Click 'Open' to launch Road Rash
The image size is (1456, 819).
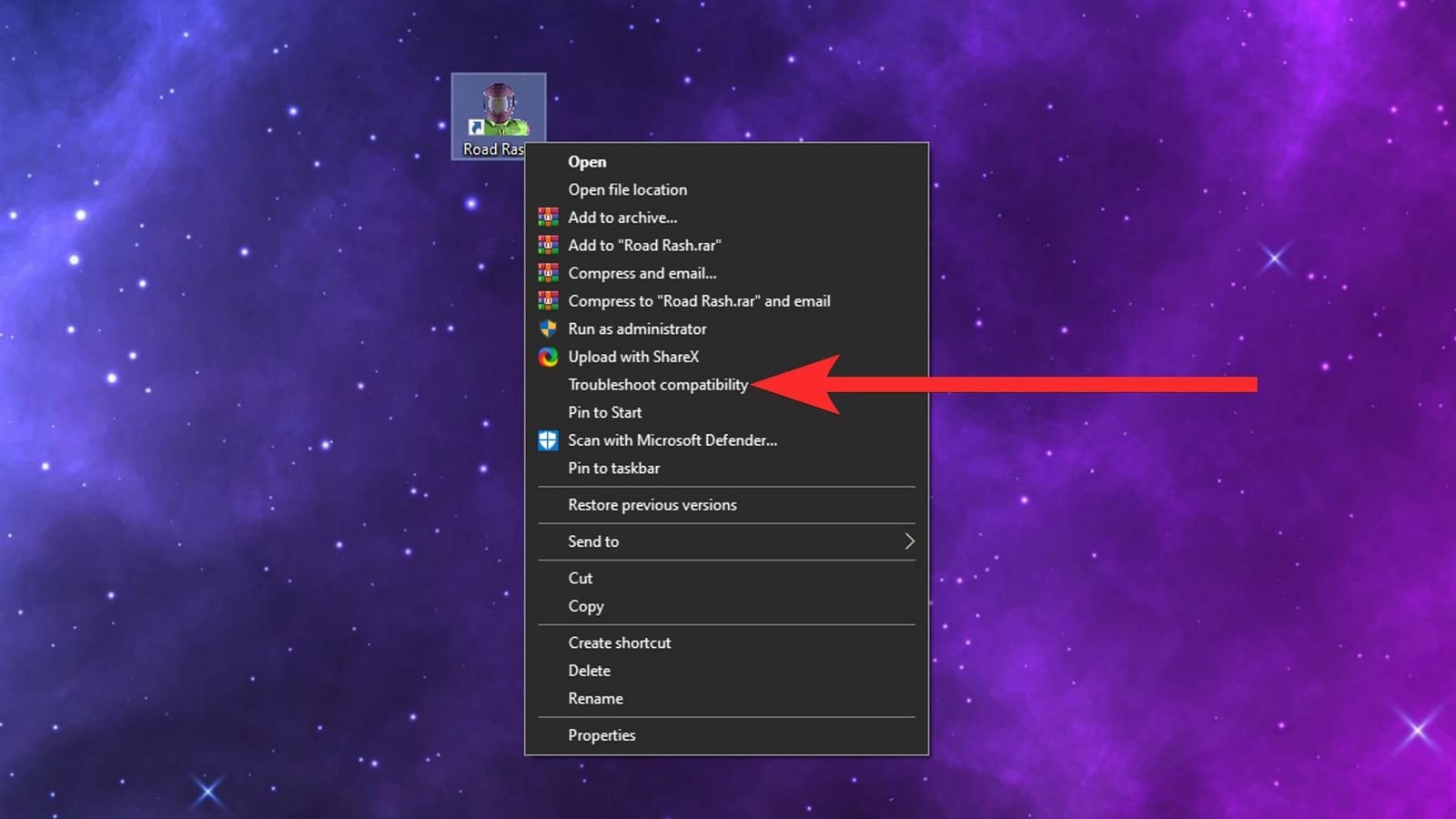[587, 161]
